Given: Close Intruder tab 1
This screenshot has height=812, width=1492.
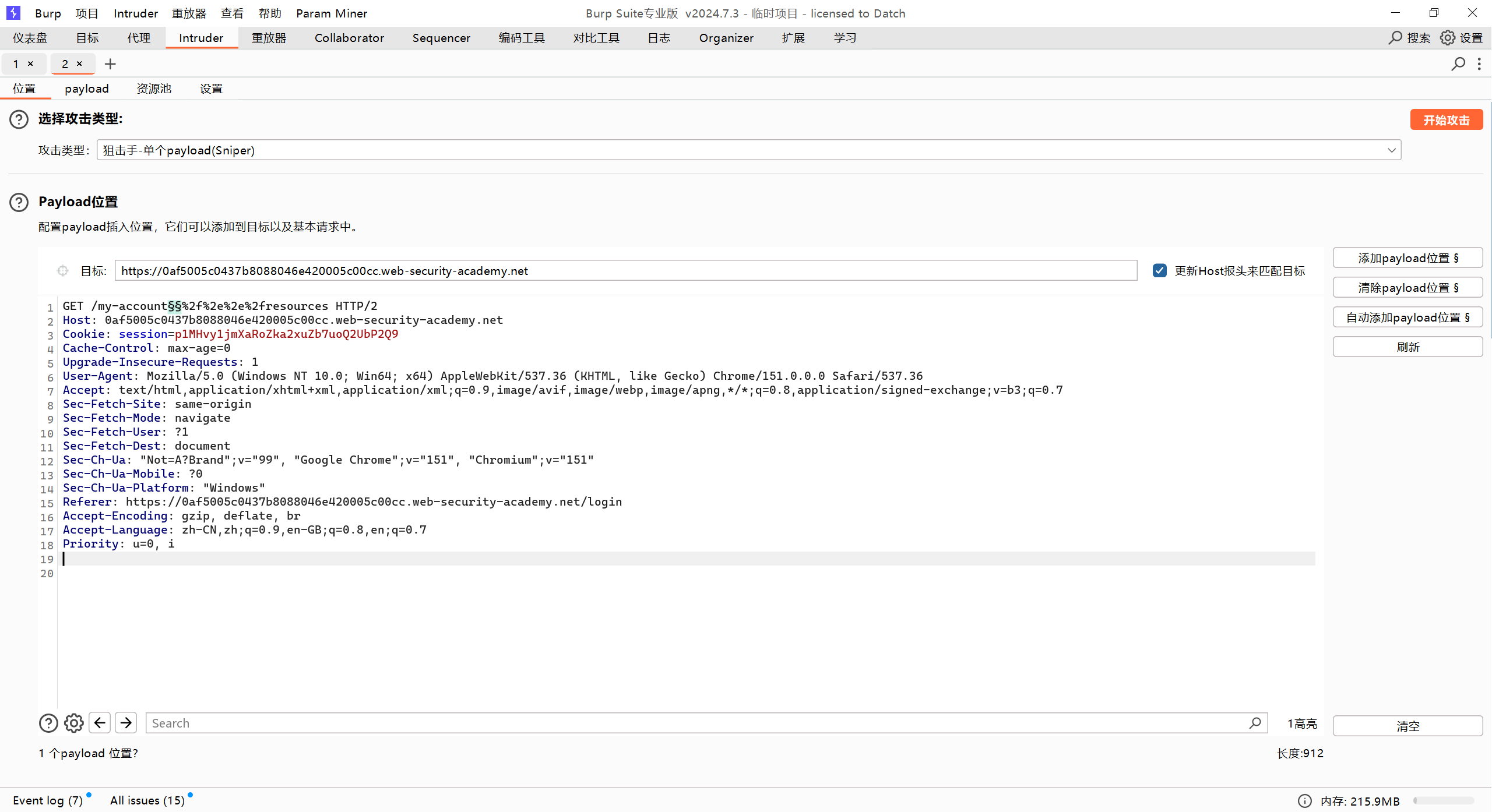Looking at the screenshot, I should tap(30, 63).
